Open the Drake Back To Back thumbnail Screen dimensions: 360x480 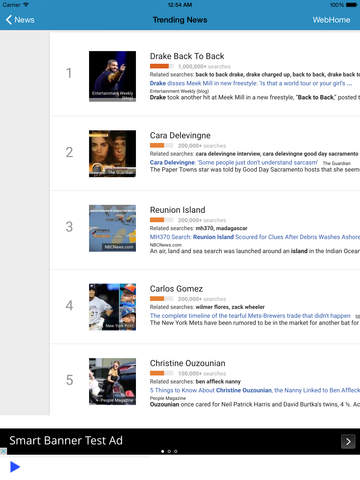112,76
